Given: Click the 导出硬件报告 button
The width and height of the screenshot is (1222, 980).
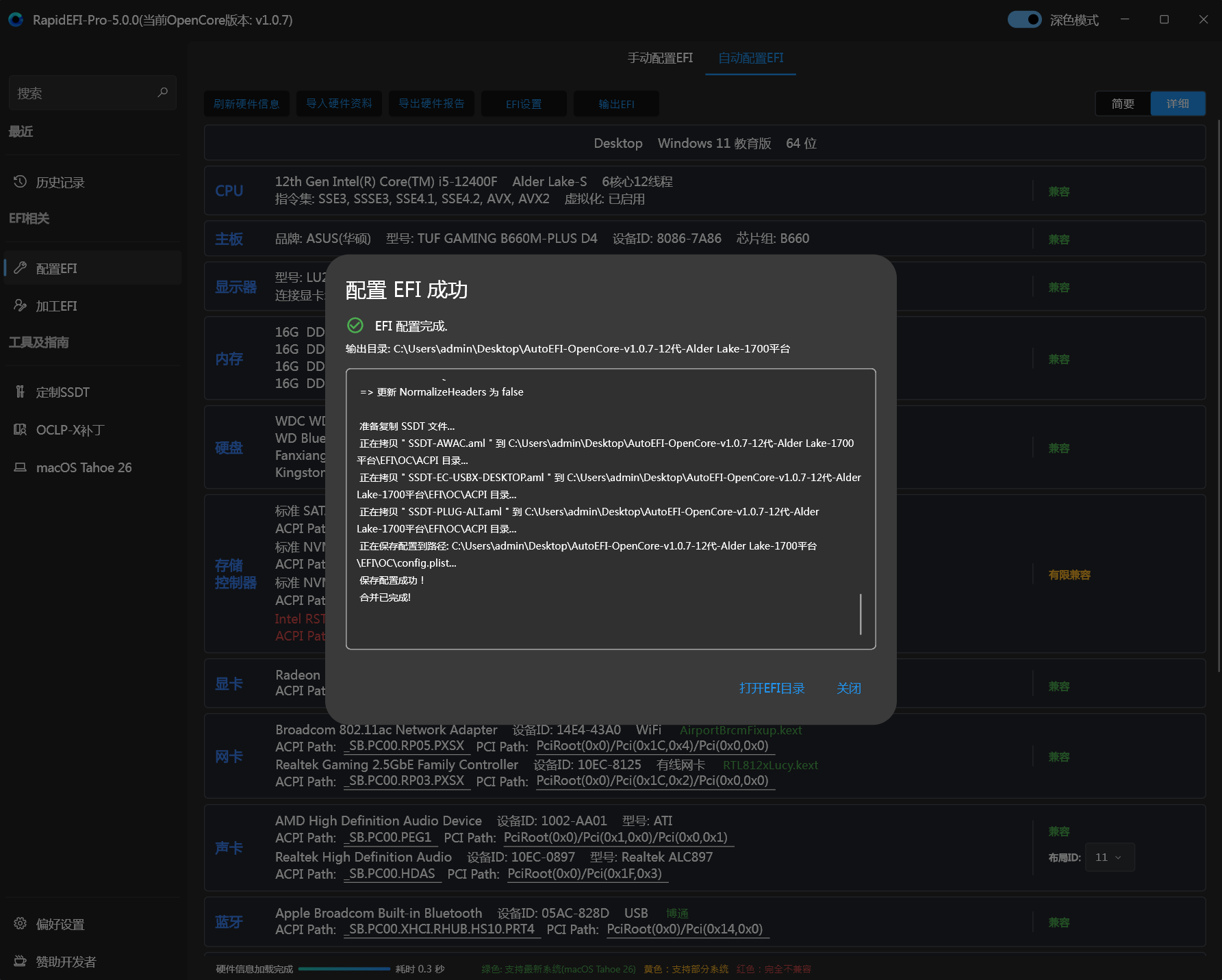Looking at the screenshot, I should tap(431, 104).
